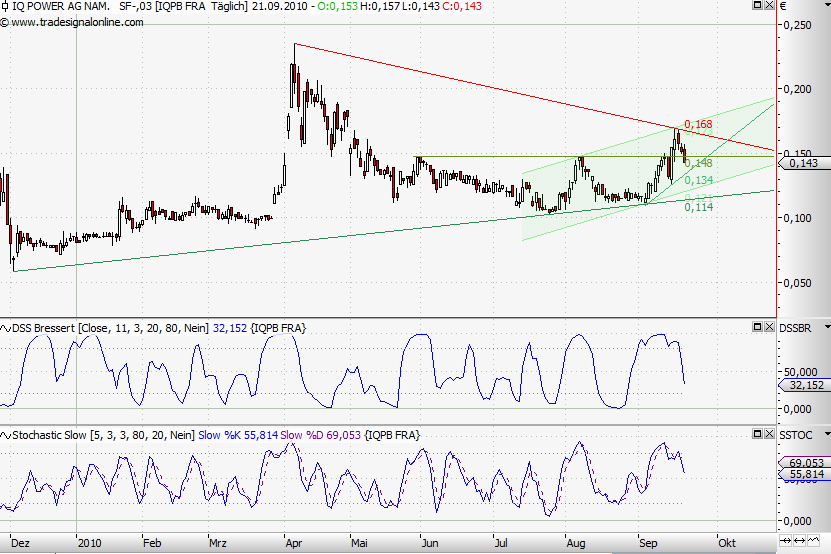The image size is (831, 554).
Task: Click the date 21.09.2010 in header
Action: tap(280, 6)
